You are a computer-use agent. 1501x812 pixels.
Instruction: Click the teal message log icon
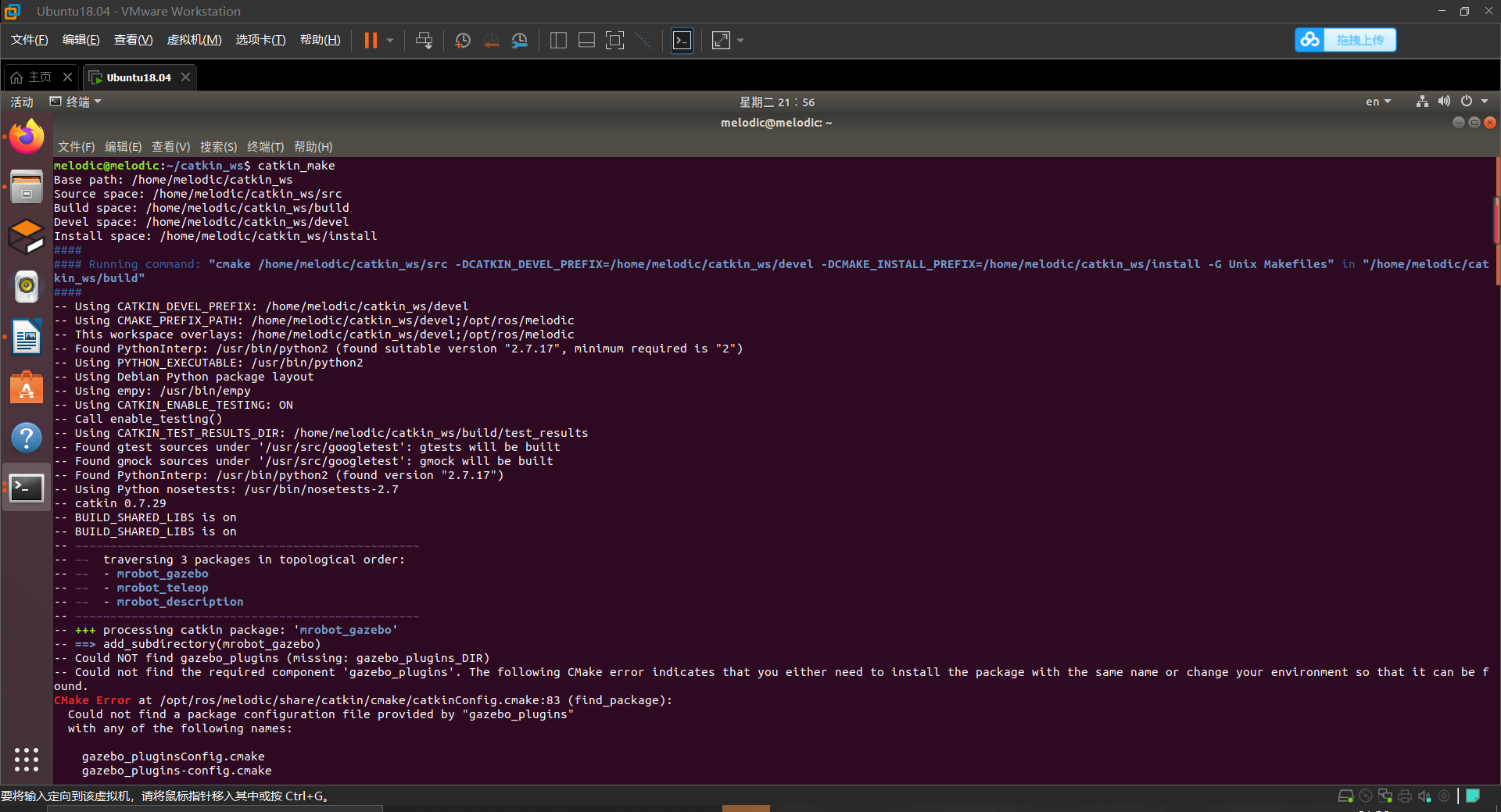(x=1473, y=796)
